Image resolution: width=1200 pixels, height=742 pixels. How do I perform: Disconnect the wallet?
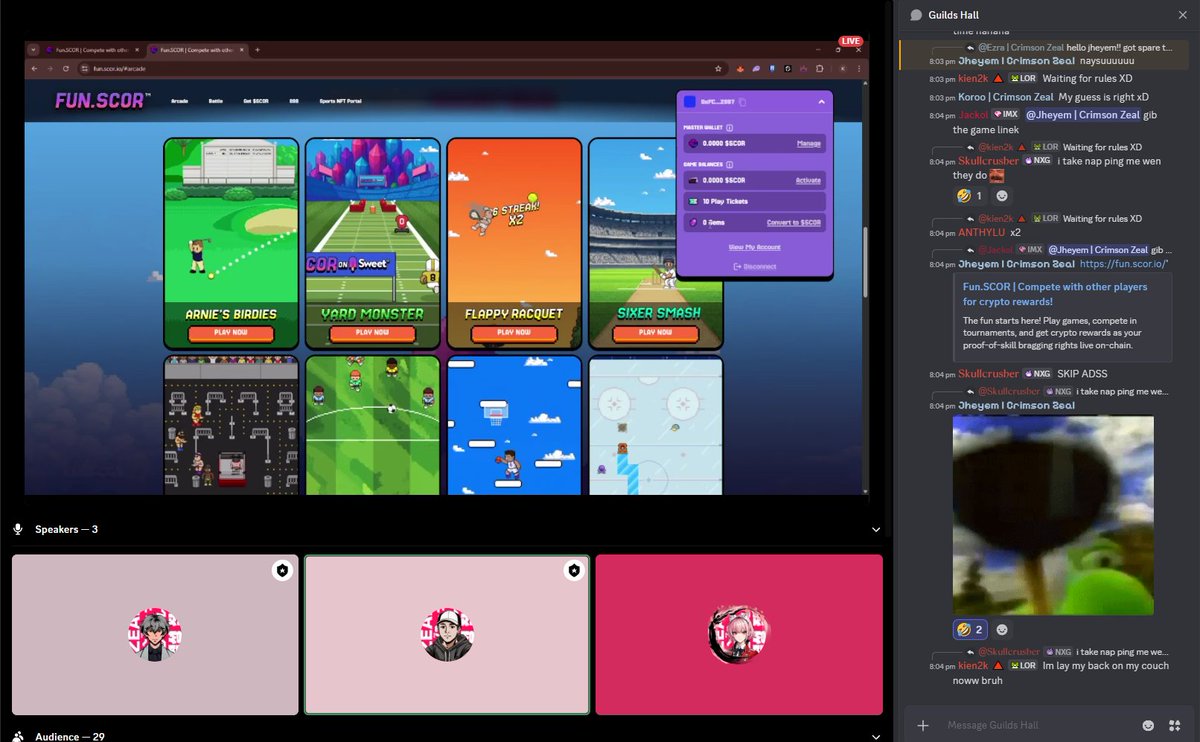[x=754, y=266]
